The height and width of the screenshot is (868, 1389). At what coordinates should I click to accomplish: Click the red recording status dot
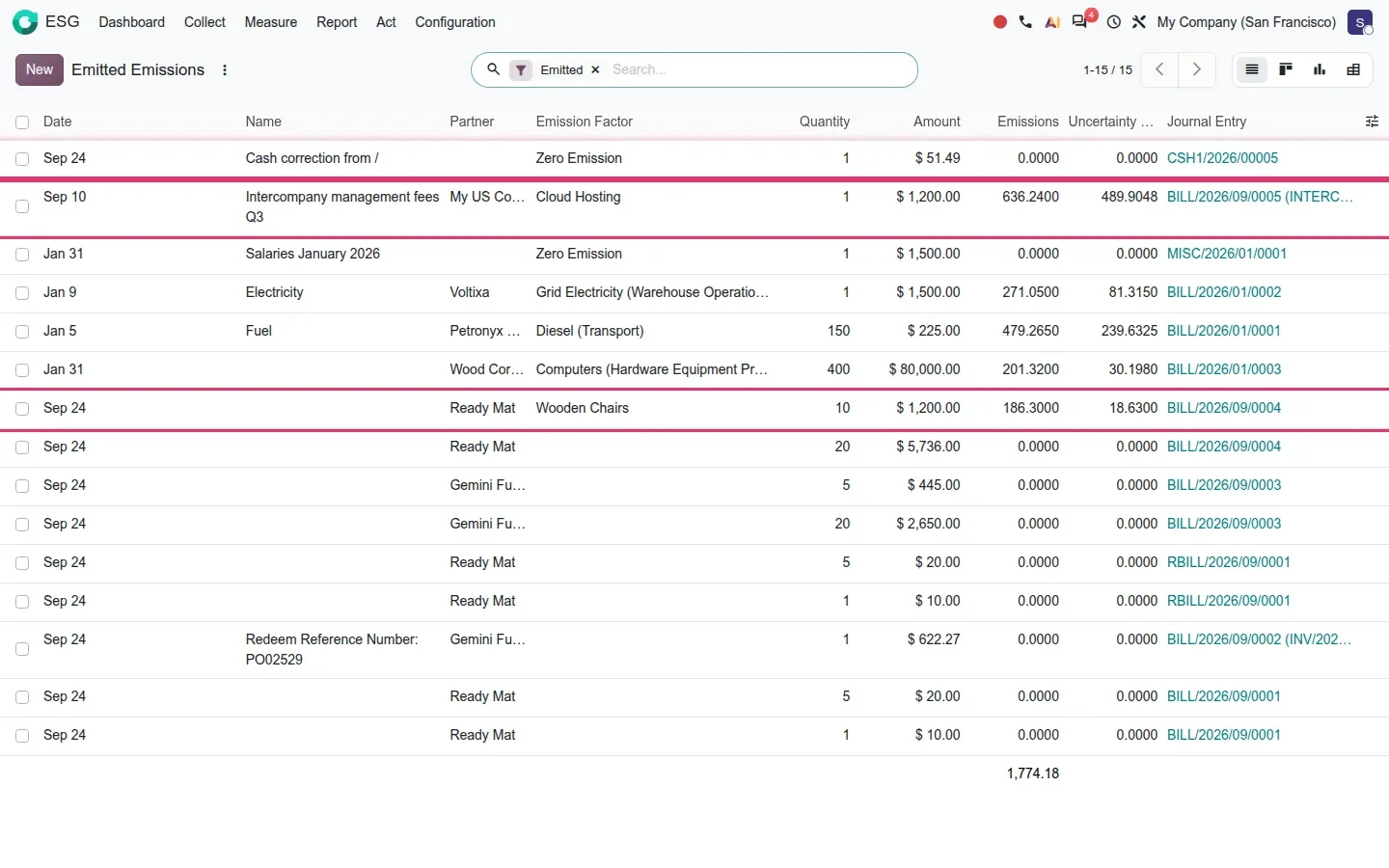[1000, 21]
